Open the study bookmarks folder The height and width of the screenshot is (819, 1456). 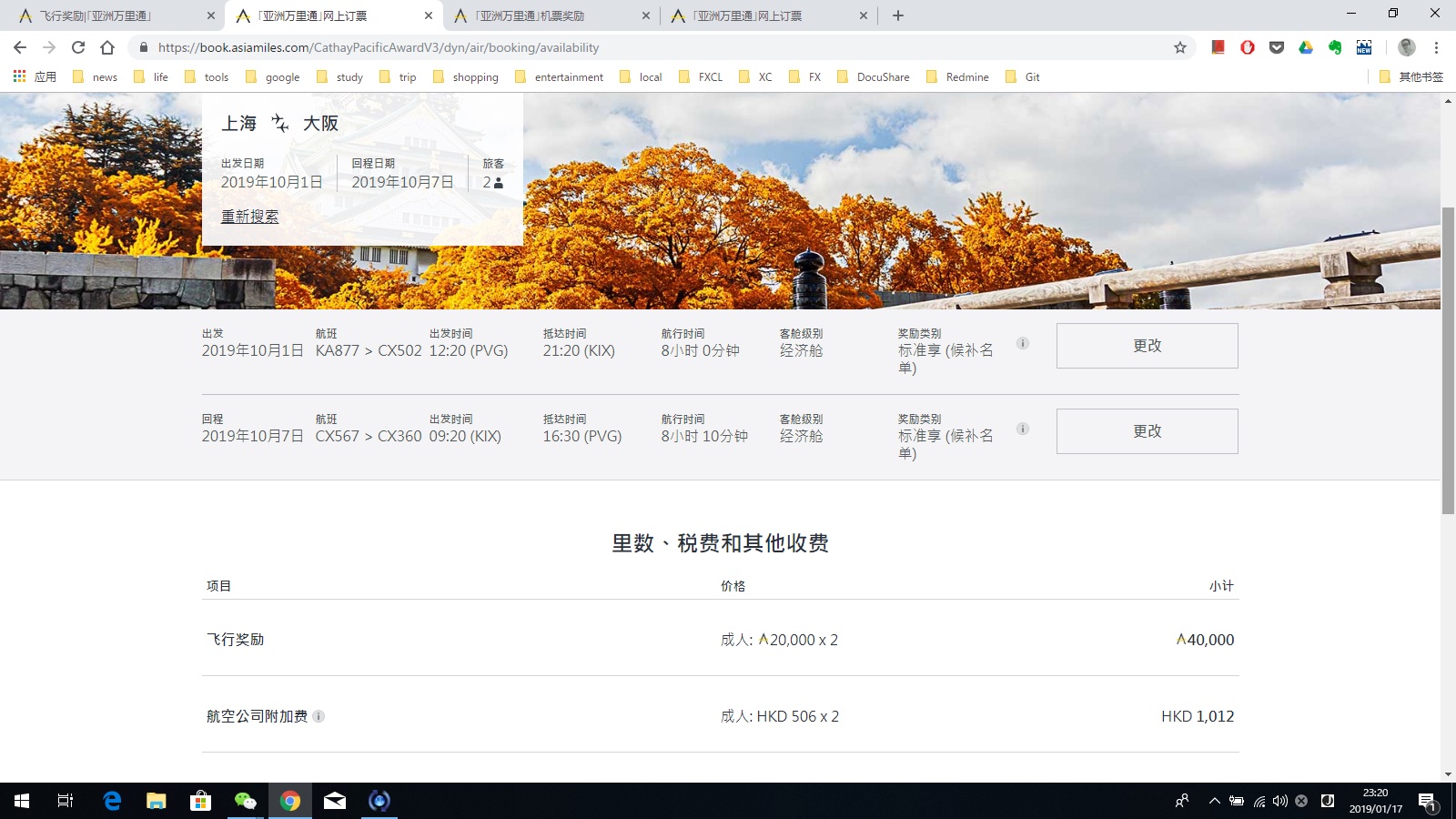339,76
